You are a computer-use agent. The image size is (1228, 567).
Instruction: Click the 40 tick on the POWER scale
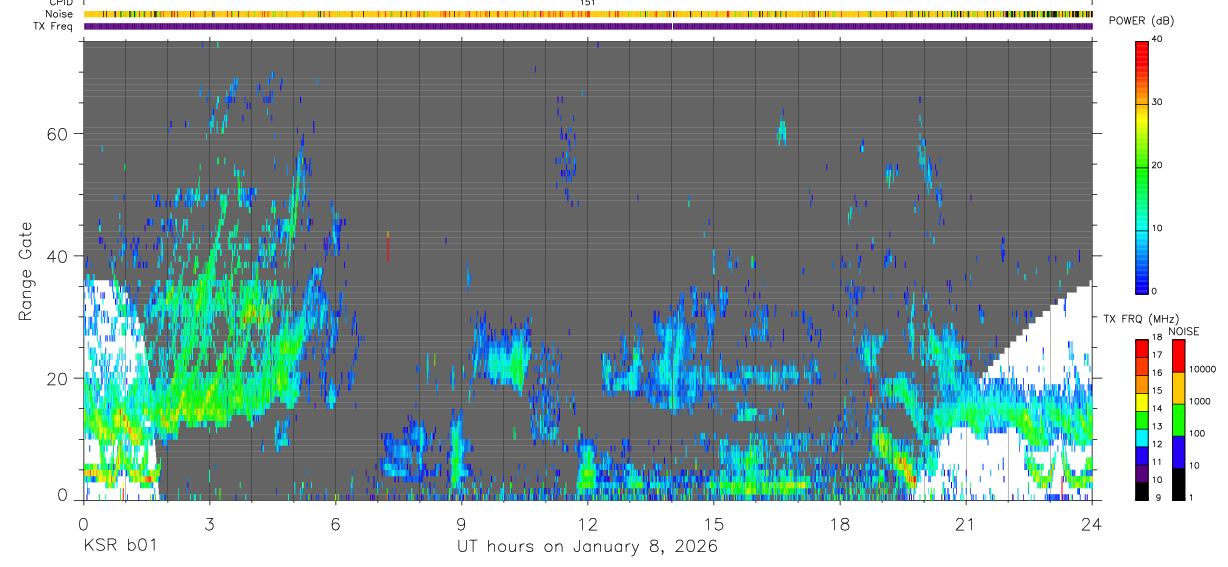pyautogui.click(x=1157, y=40)
